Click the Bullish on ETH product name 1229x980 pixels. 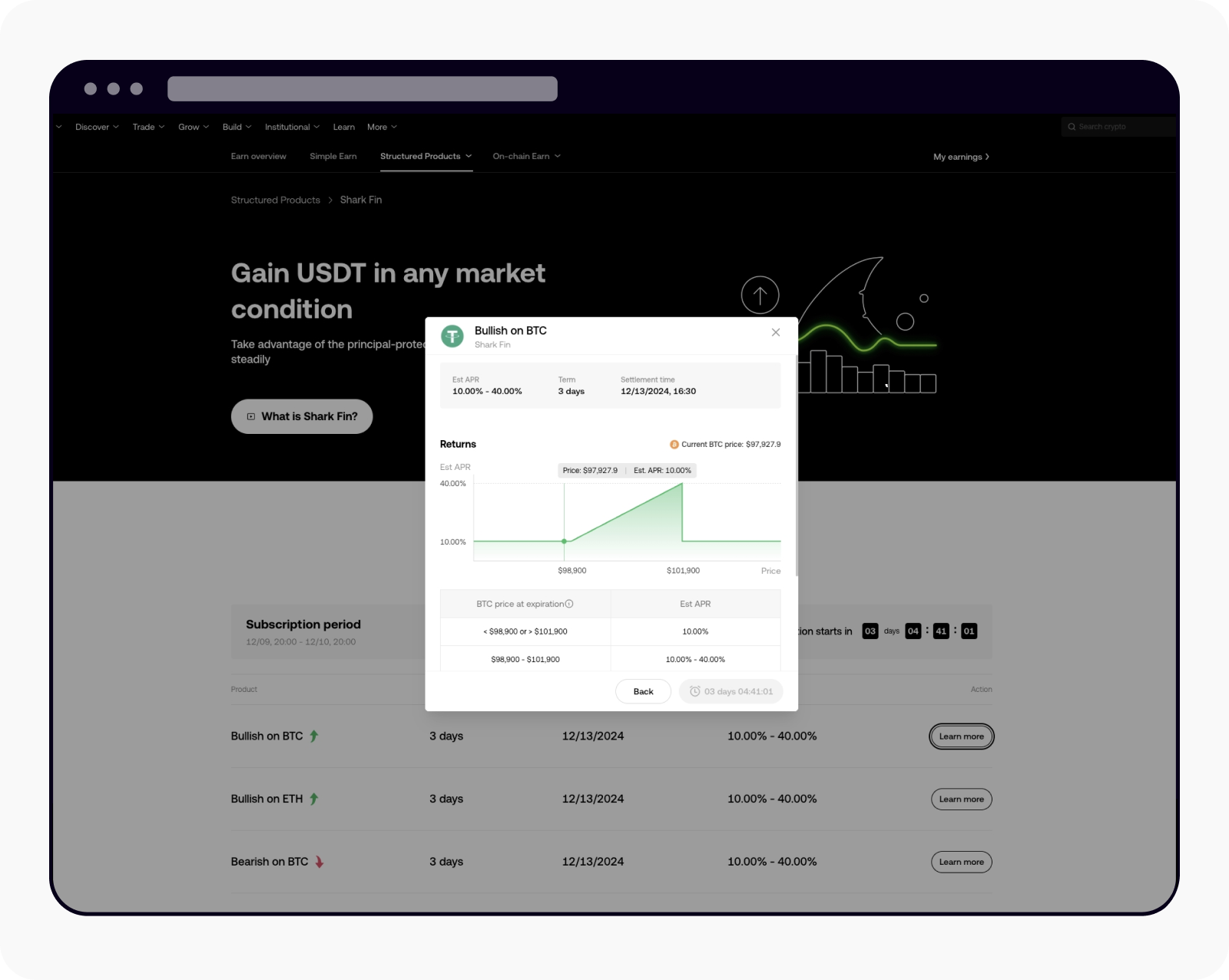pyautogui.click(x=267, y=799)
